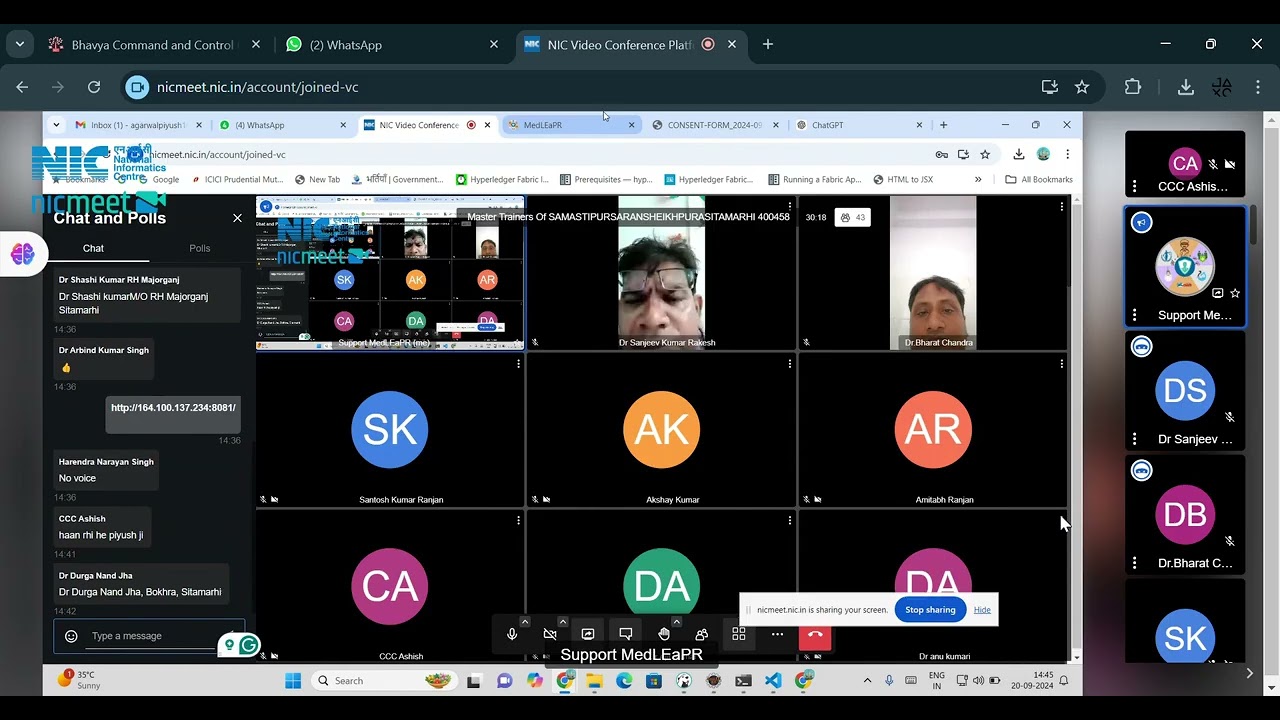Click Stop sharing button

(x=930, y=610)
